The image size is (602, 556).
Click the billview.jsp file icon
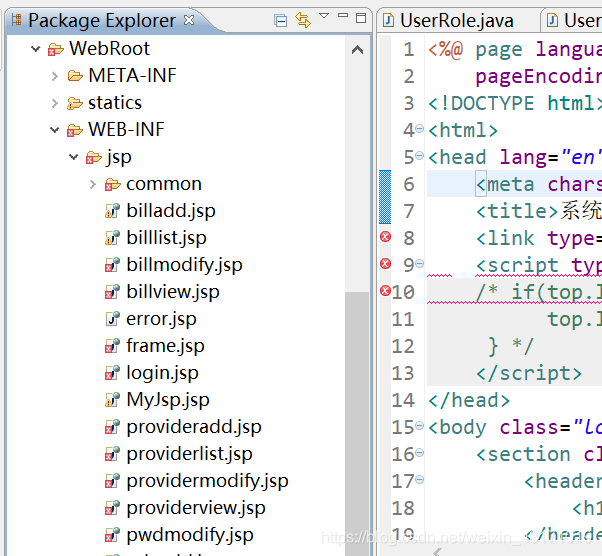(112, 291)
